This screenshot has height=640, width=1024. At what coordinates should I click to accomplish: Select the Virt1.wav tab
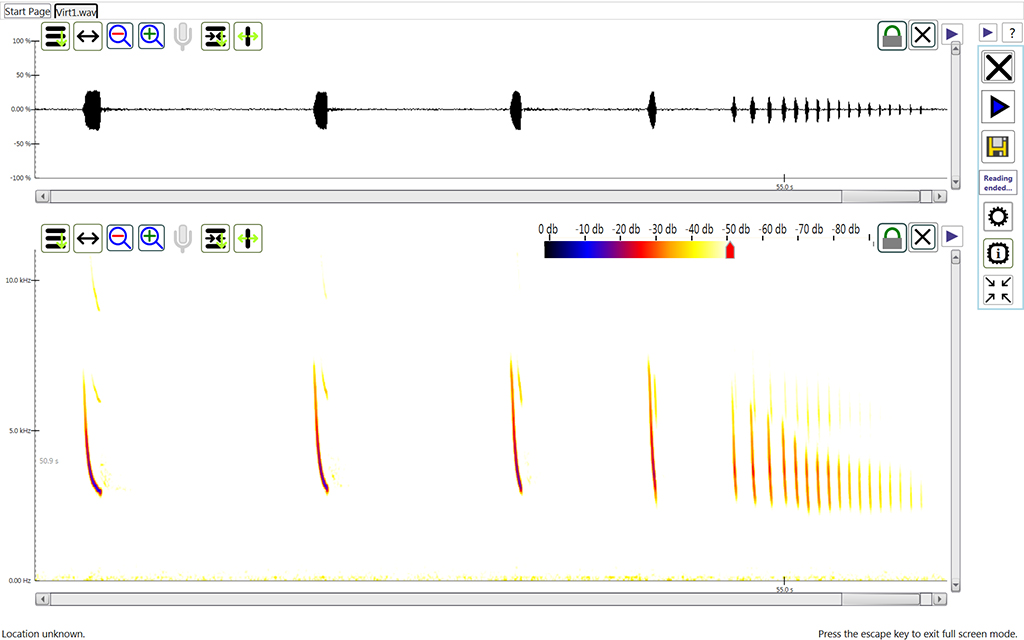tap(76, 11)
